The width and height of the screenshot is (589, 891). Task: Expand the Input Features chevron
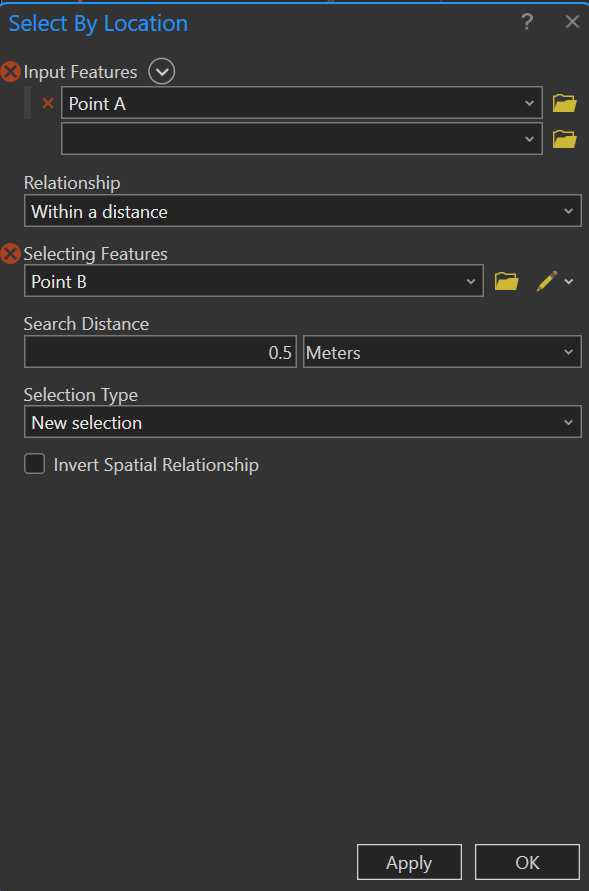(x=161, y=71)
